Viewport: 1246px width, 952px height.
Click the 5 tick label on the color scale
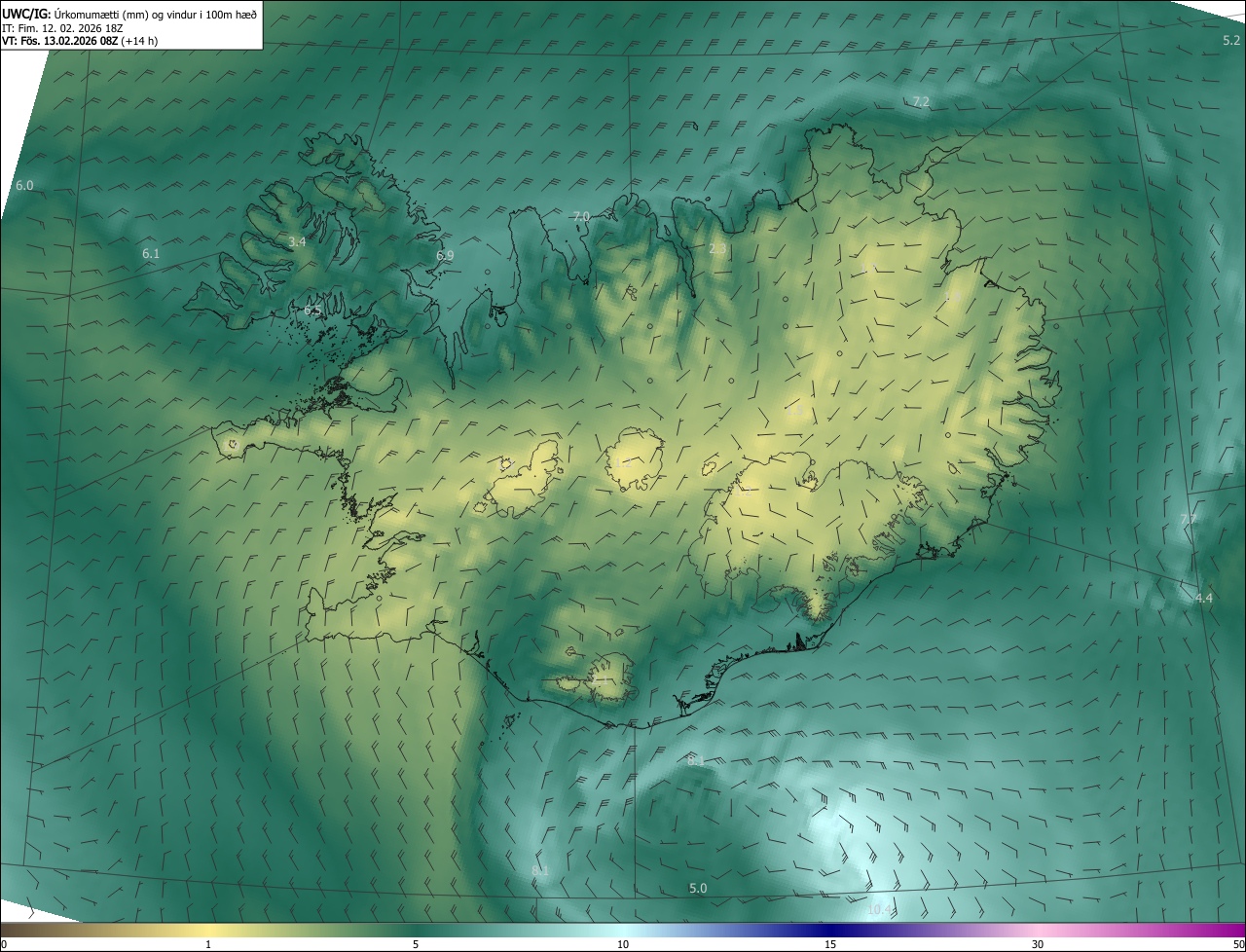[416, 944]
